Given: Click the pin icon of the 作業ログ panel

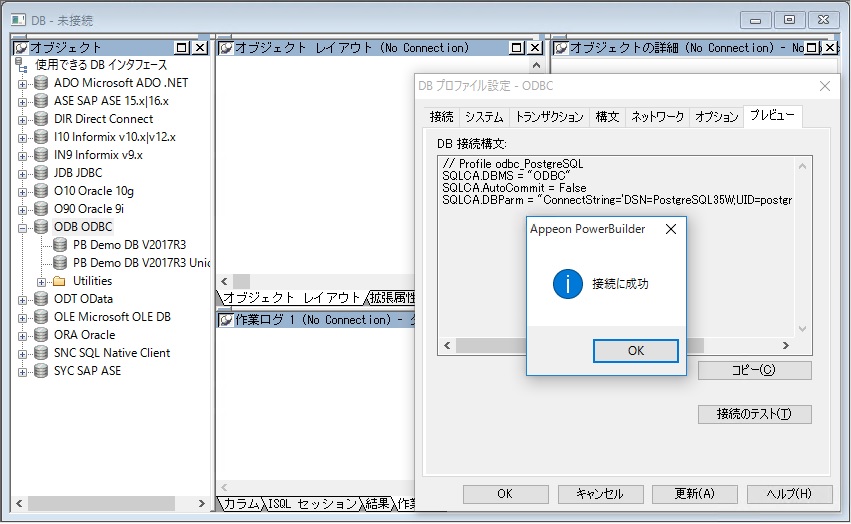Looking at the screenshot, I should pos(226,320).
